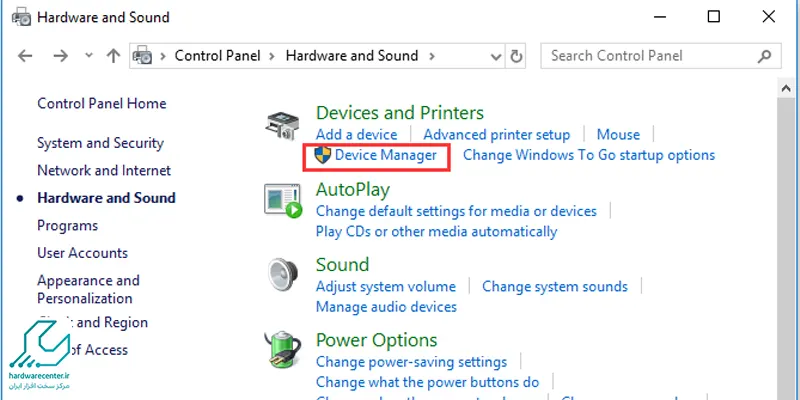The width and height of the screenshot is (800, 400).
Task: Open Network and Internet category
Action: pyautogui.click(x=104, y=170)
